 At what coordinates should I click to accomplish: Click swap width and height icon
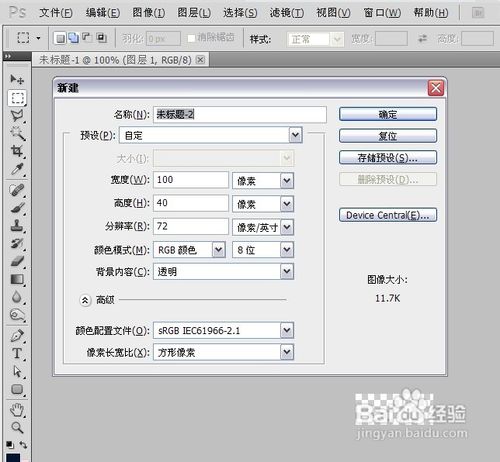pos(422,39)
